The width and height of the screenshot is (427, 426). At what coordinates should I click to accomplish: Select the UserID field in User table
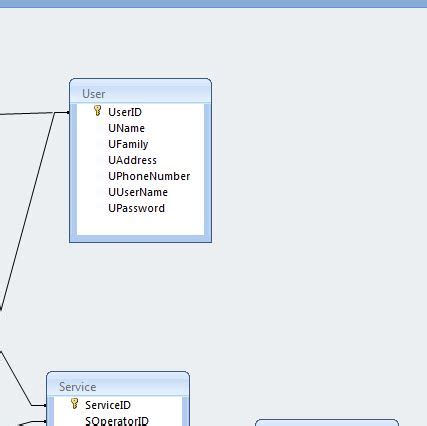125,112
